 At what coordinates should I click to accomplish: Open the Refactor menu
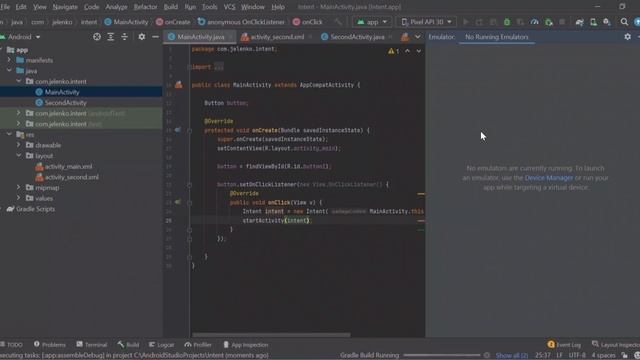(x=145, y=7)
